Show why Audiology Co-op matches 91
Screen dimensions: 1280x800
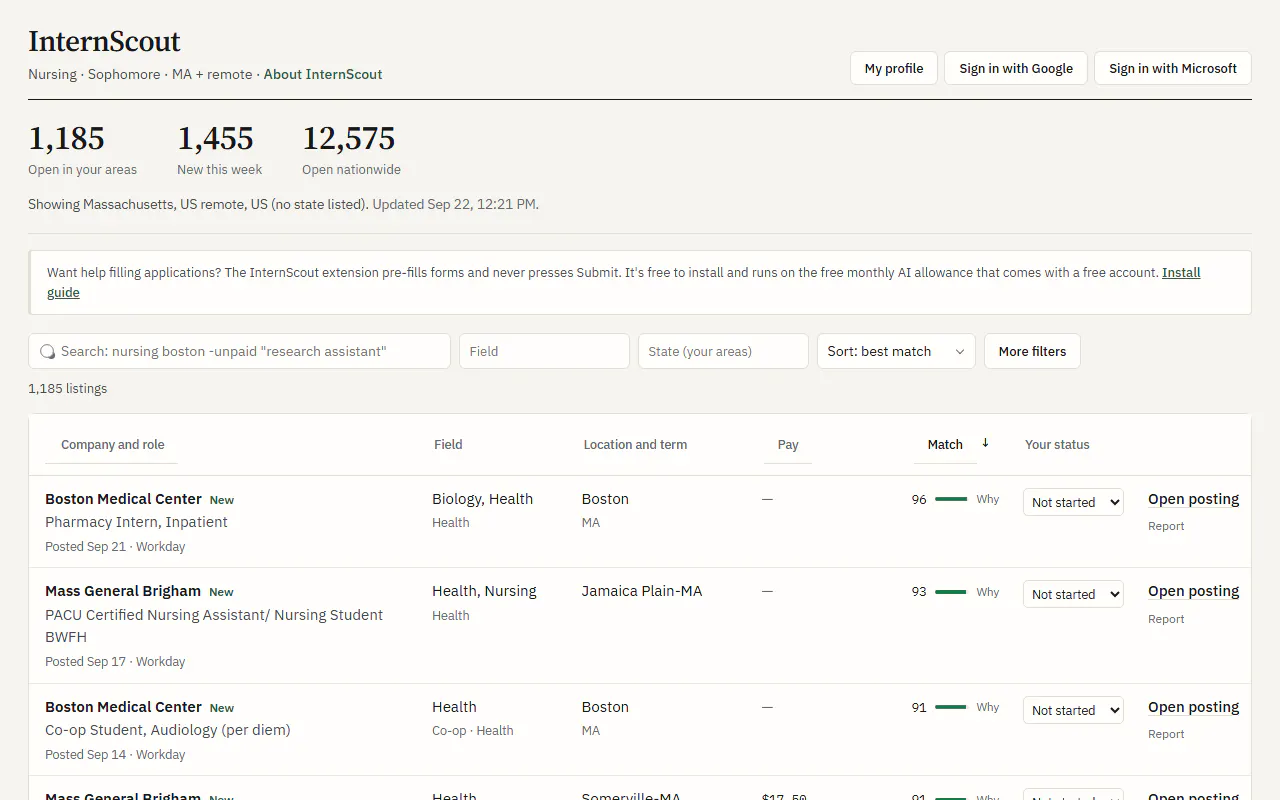point(988,707)
